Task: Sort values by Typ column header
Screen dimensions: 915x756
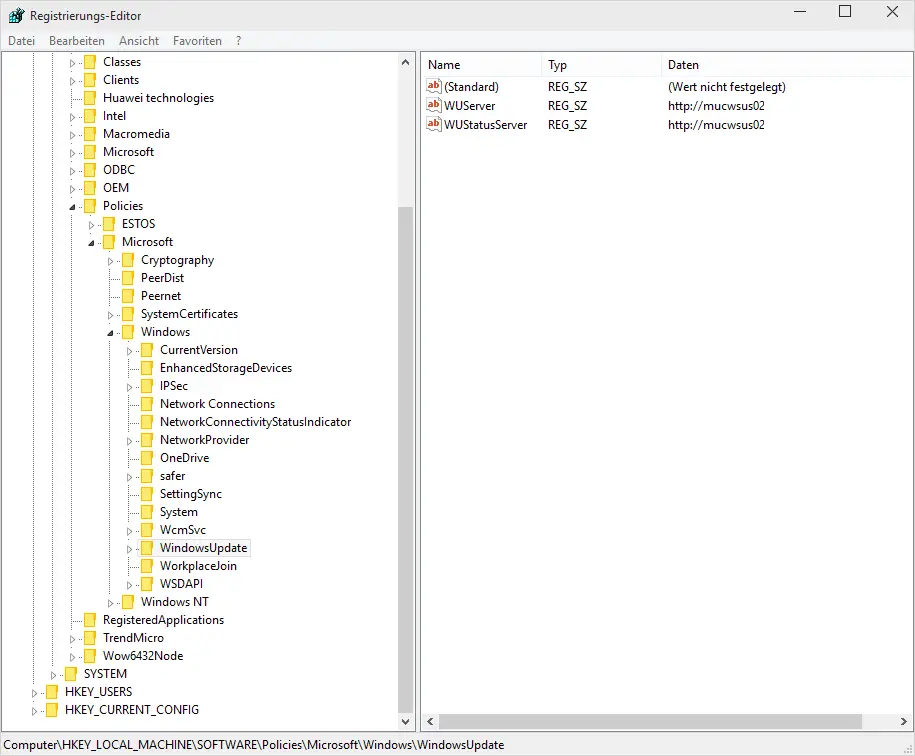Action: (x=602, y=65)
